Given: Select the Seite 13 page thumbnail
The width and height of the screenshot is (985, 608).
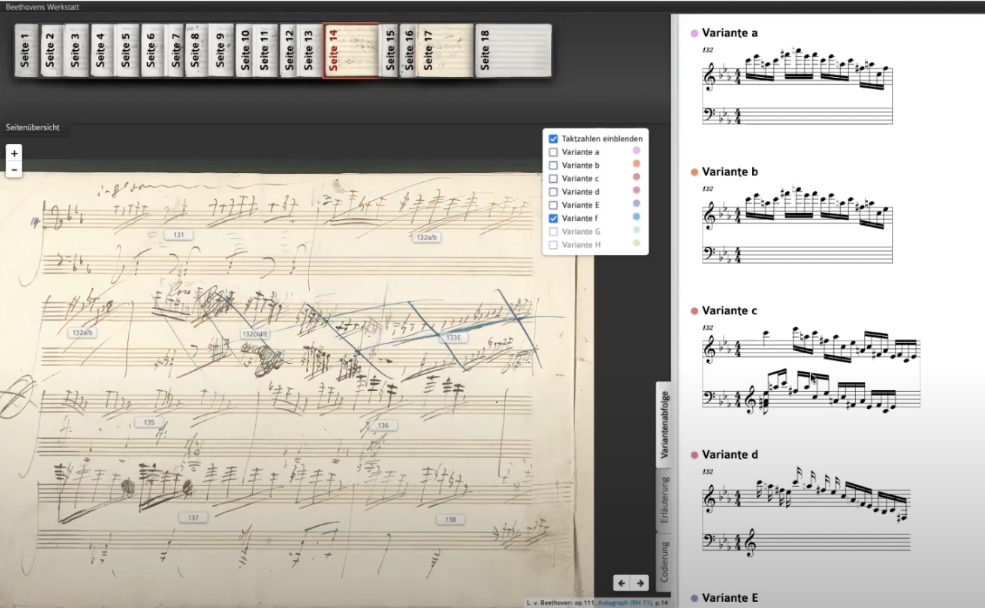Looking at the screenshot, I should pos(309,51).
